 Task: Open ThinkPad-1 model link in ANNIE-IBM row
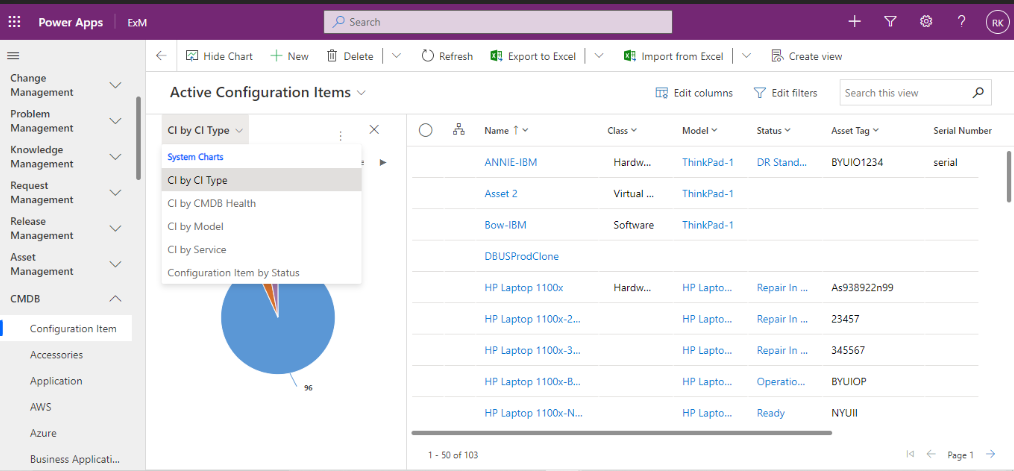708,162
